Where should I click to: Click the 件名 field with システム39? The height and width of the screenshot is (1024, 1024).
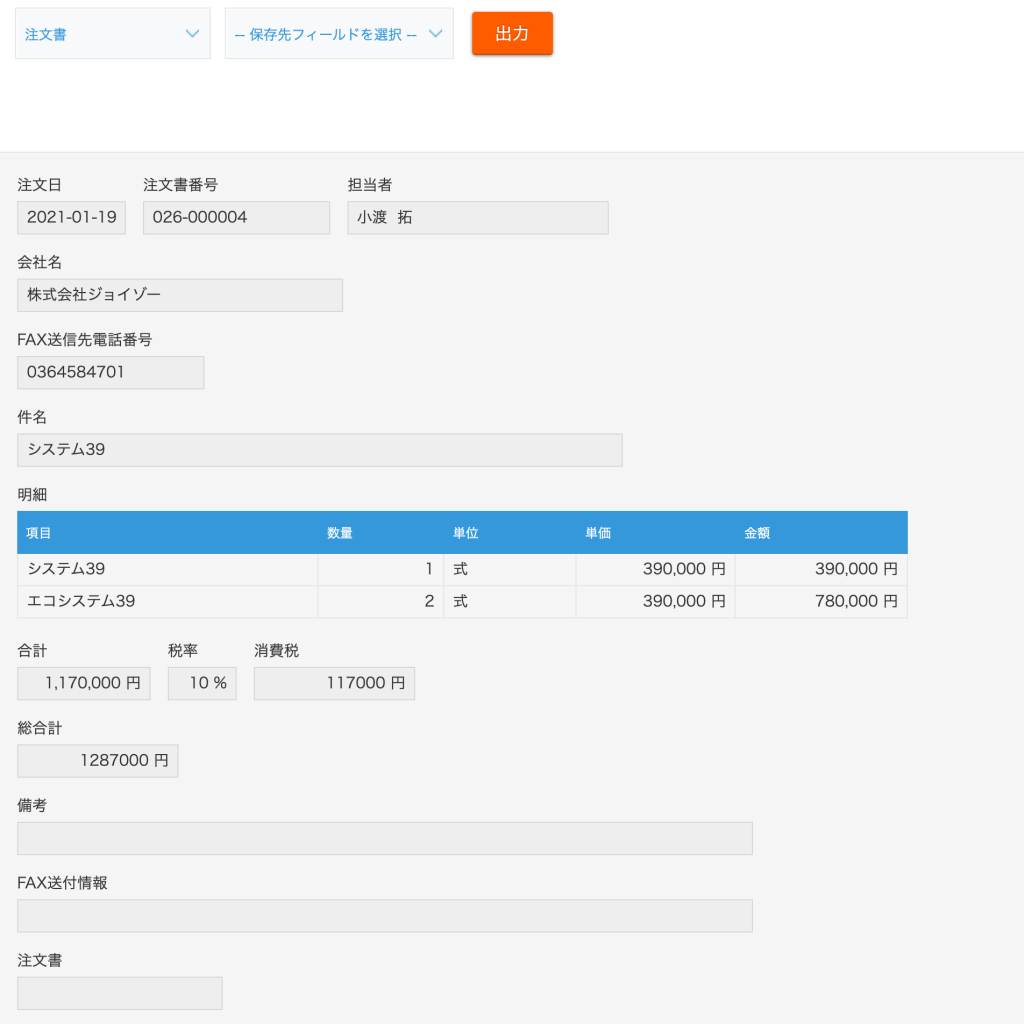click(x=320, y=450)
